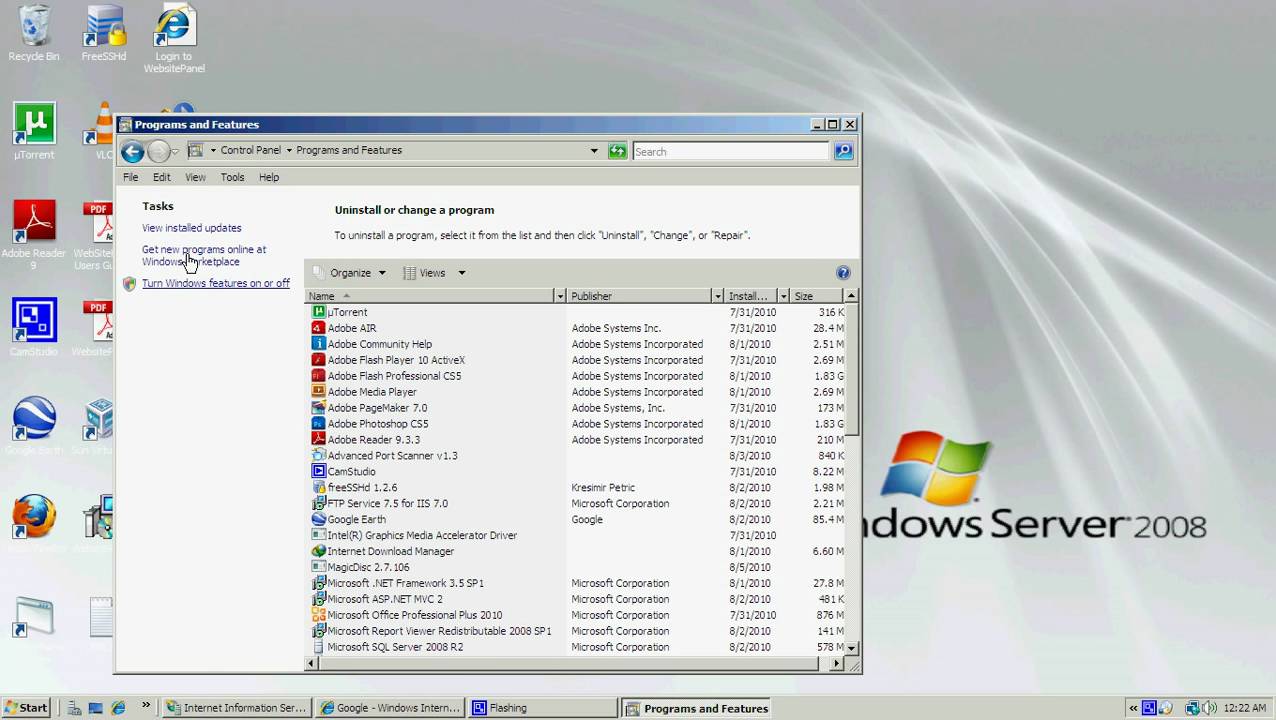
Task: Open recent pages dropdown next to forward button
Action: 175,152
